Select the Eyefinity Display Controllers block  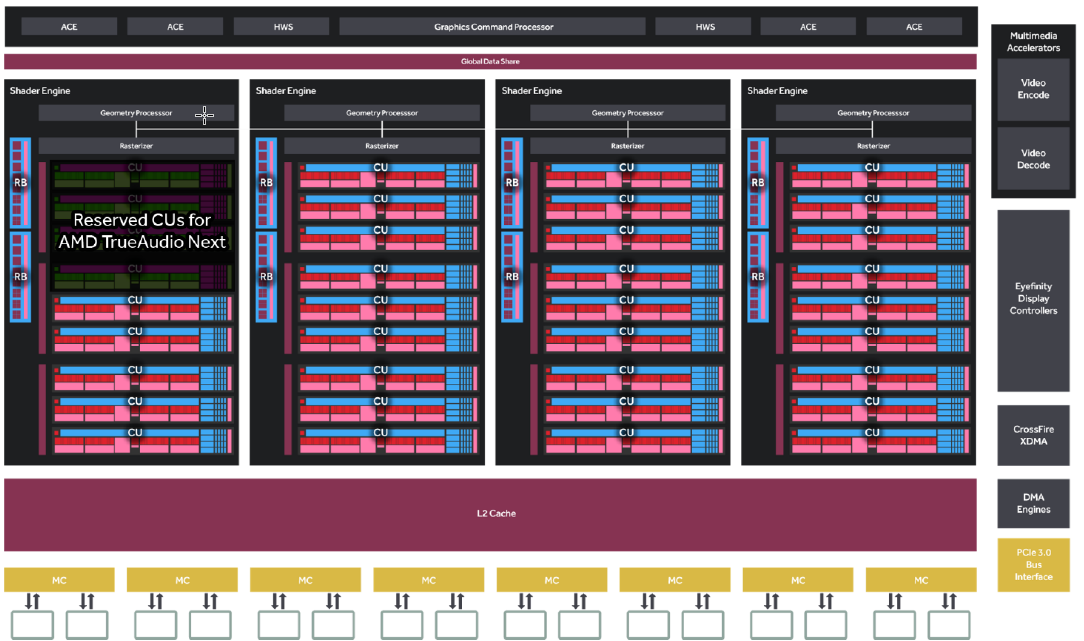[x=1033, y=299]
